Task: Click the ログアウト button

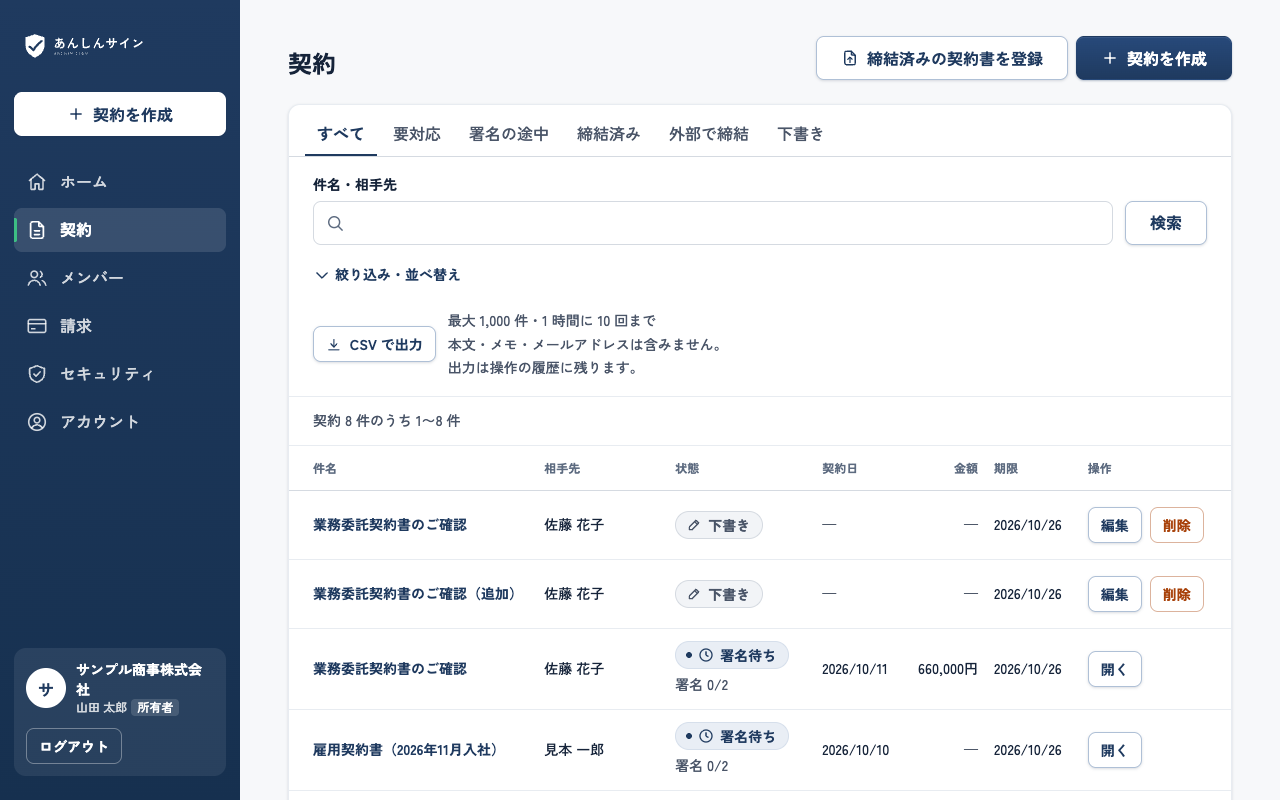Action: 74,746
